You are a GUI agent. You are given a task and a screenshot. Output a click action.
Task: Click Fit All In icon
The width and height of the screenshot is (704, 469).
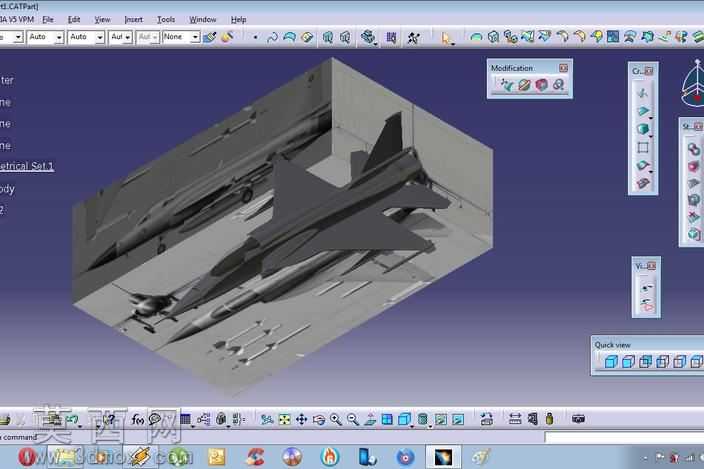pyautogui.click(x=284, y=420)
